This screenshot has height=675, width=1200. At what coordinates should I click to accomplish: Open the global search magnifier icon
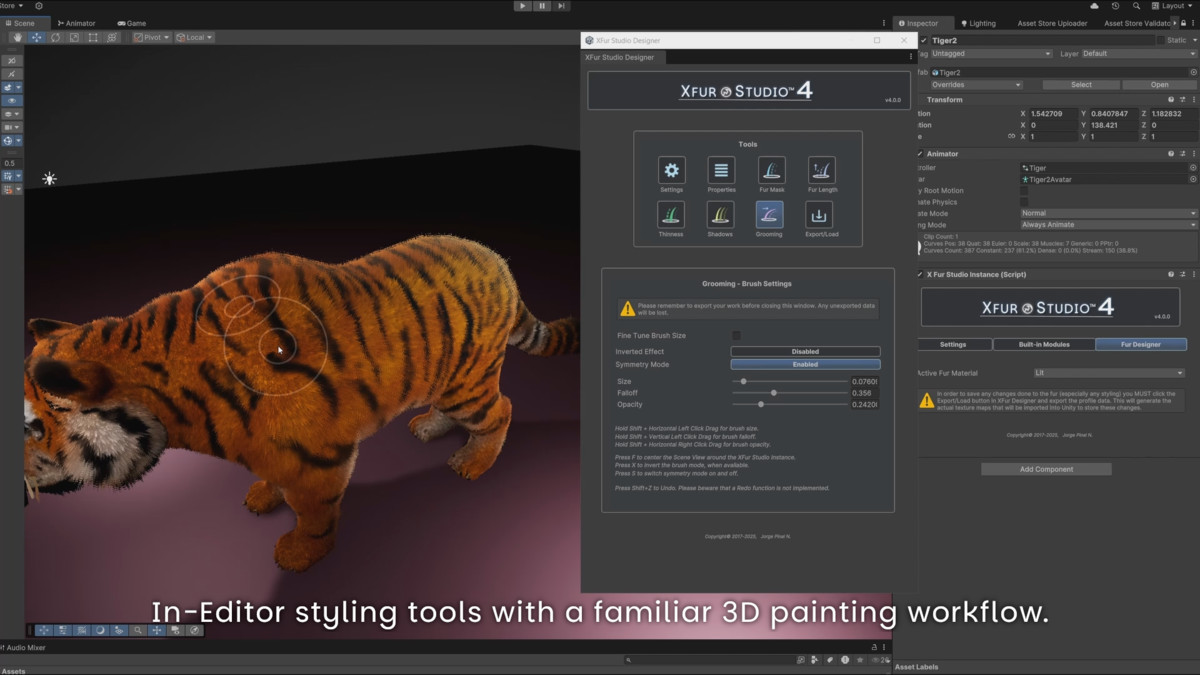(x=1137, y=6)
